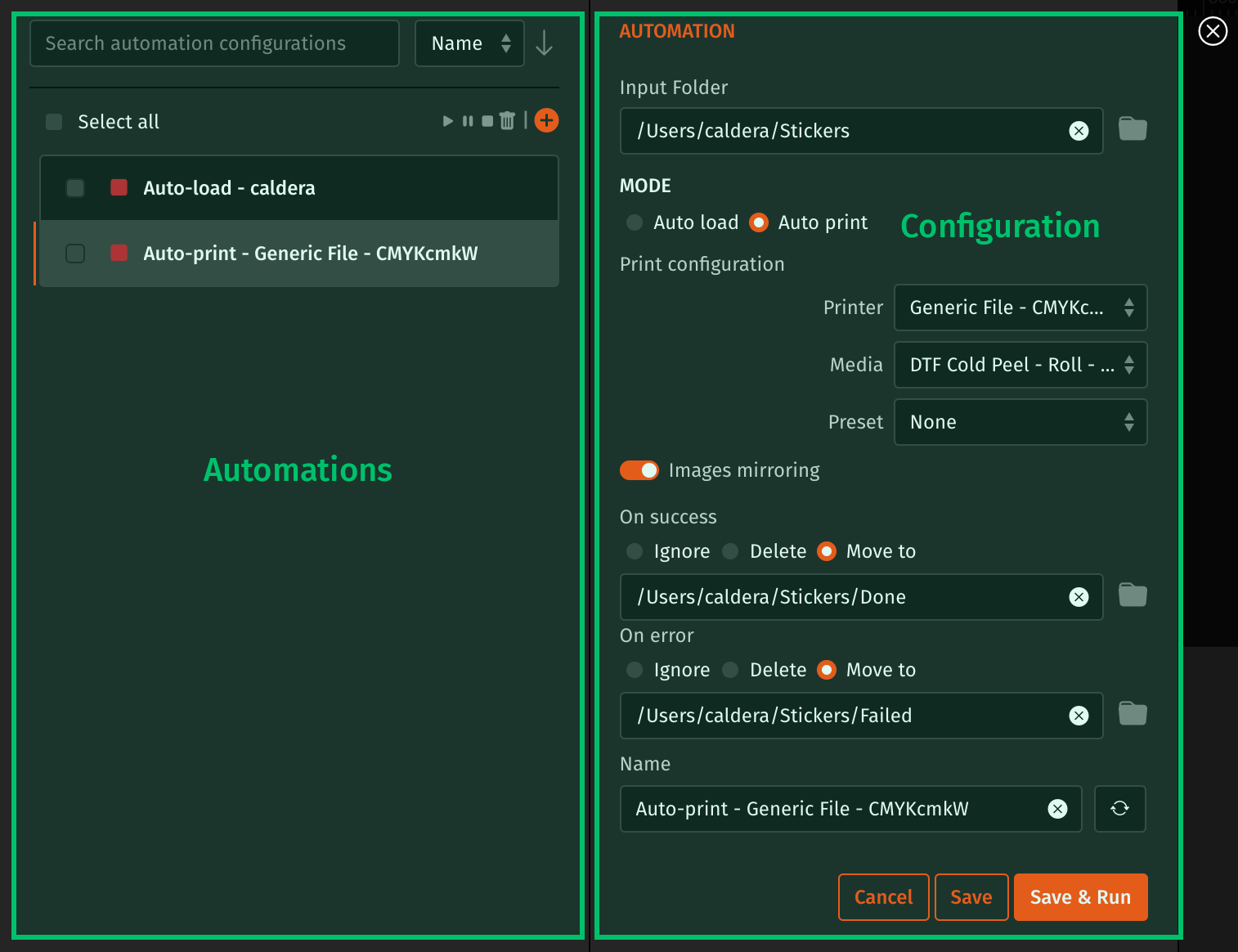Viewport: 1238px width, 952px height.
Task: Check the Select all checkbox
Action: pos(54,122)
